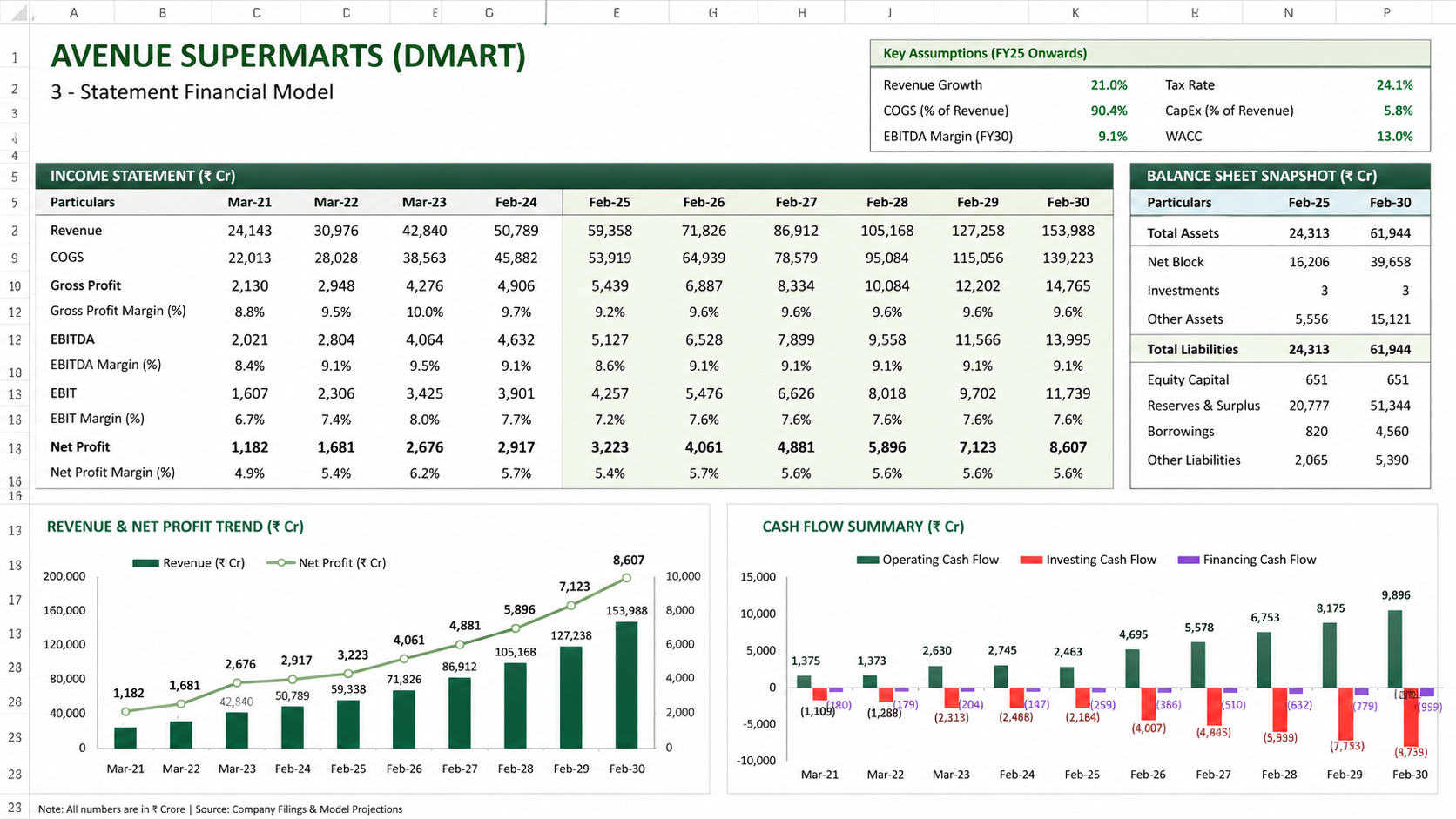This screenshot has height=819, width=1456.
Task: Select EBITDA cell 13,995
Action: [x=1068, y=339]
